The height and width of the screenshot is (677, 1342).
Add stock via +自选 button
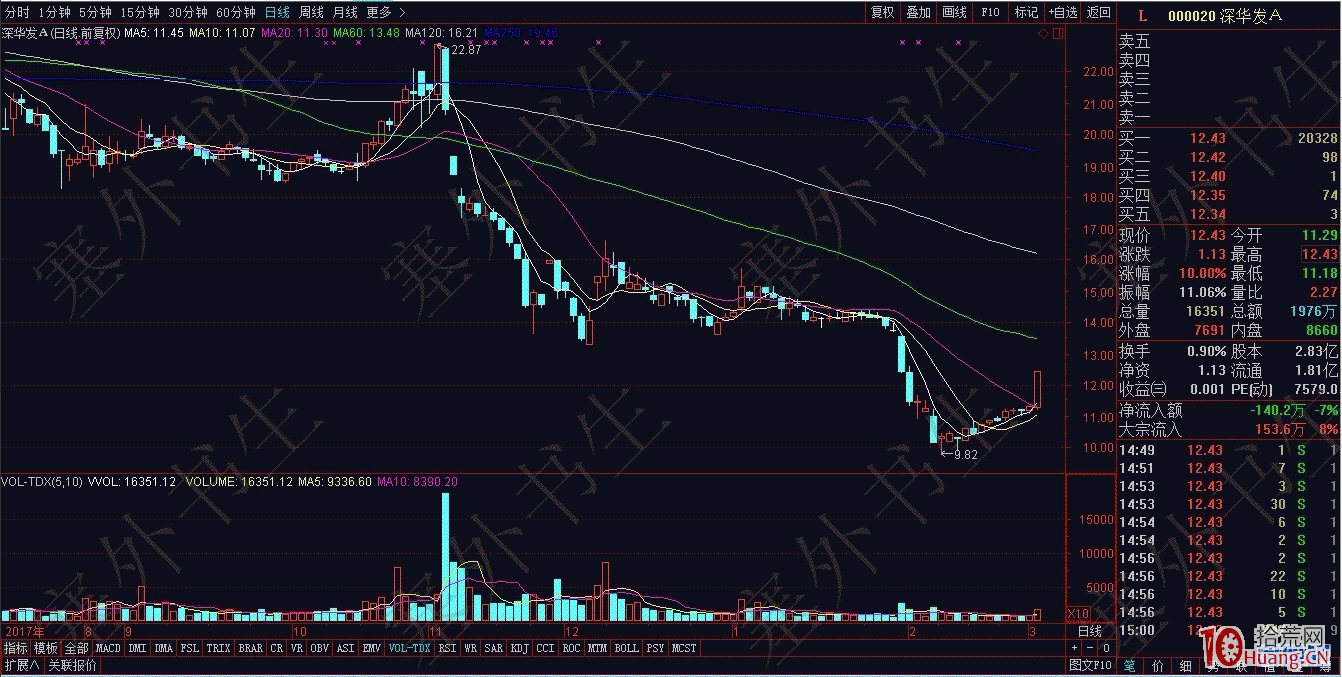[x=1063, y=12]
